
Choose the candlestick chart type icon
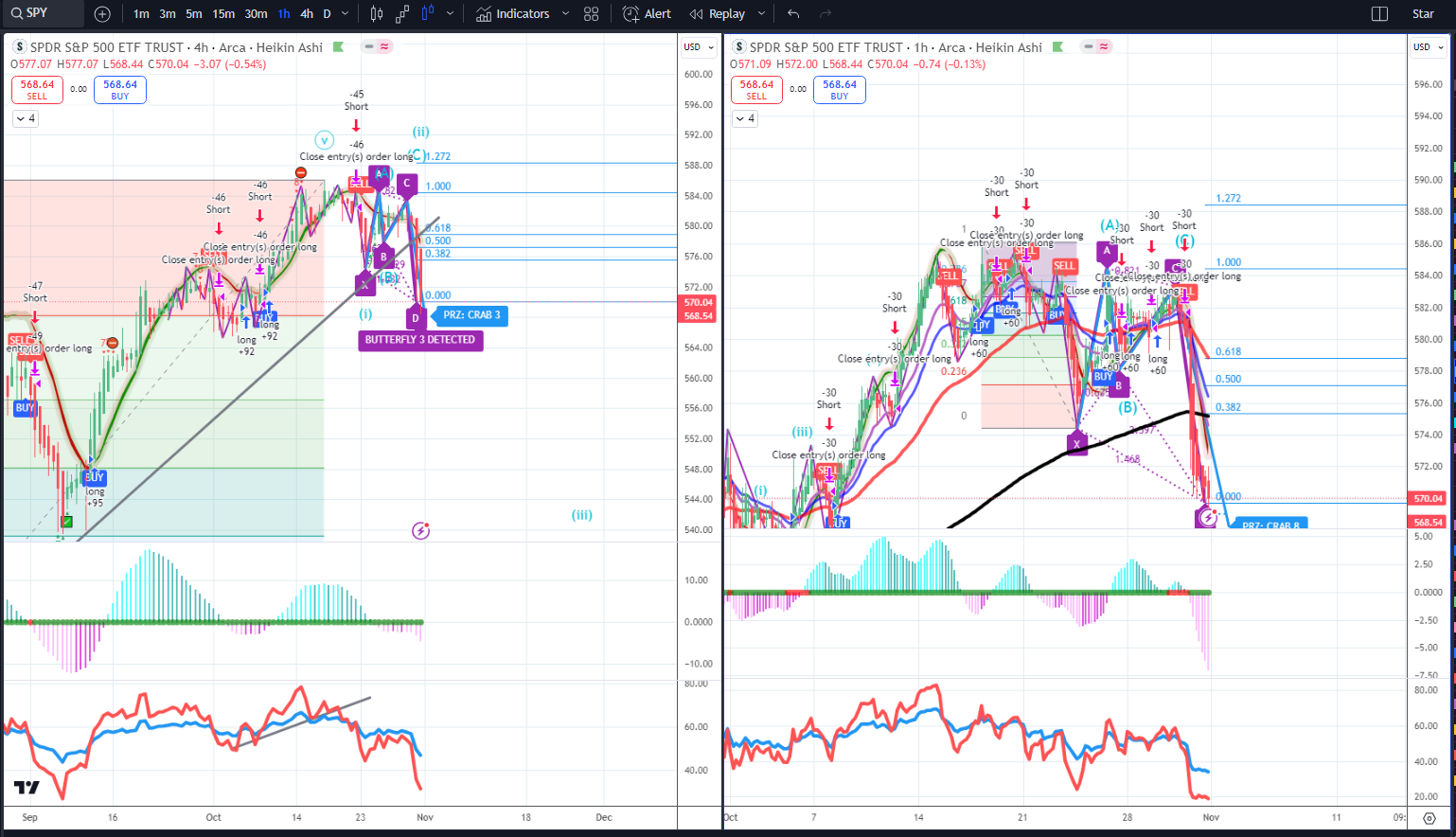[377, 14]
